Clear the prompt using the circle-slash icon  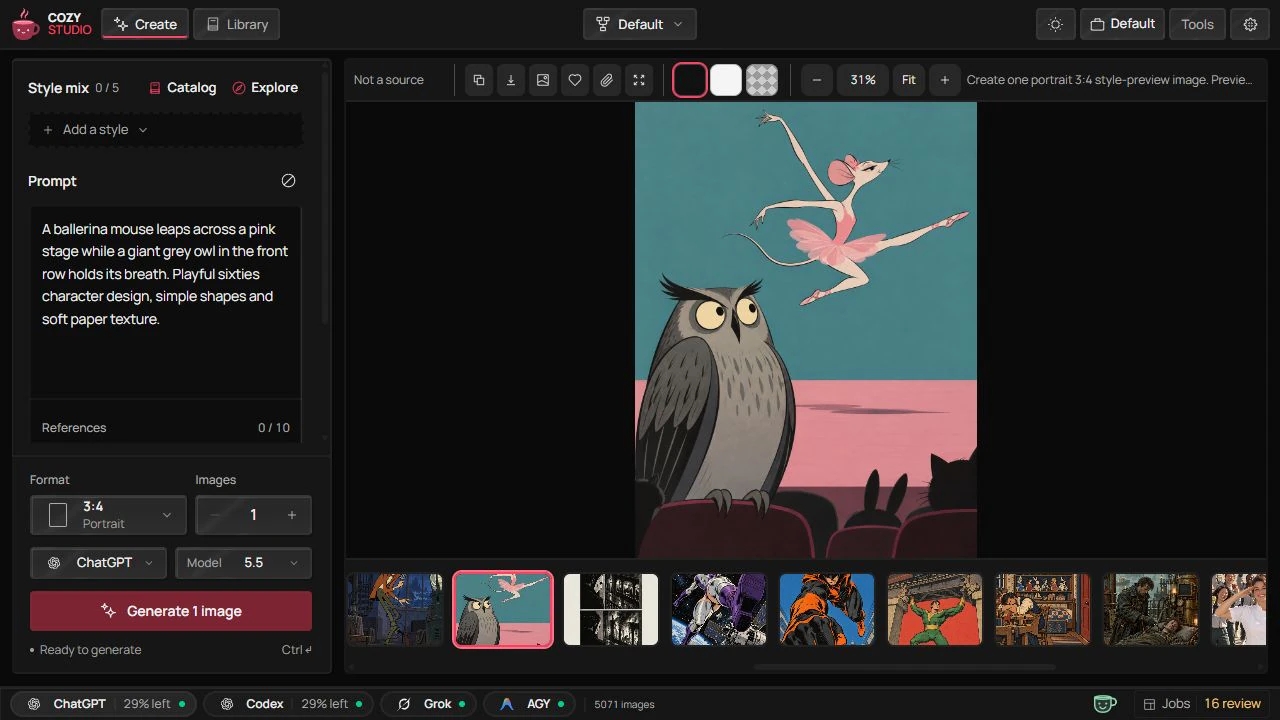click(288, 181)
